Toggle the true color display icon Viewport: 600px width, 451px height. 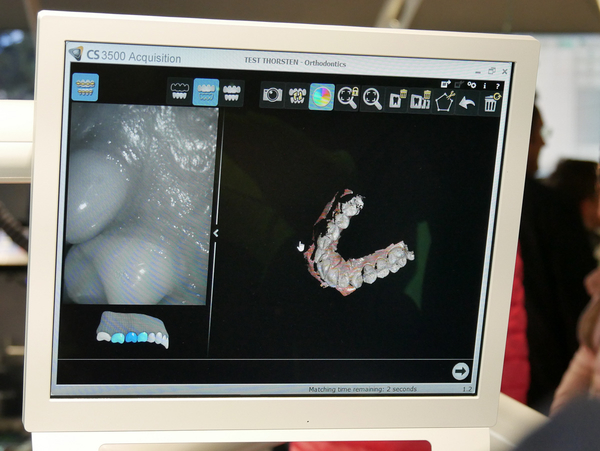321,97
